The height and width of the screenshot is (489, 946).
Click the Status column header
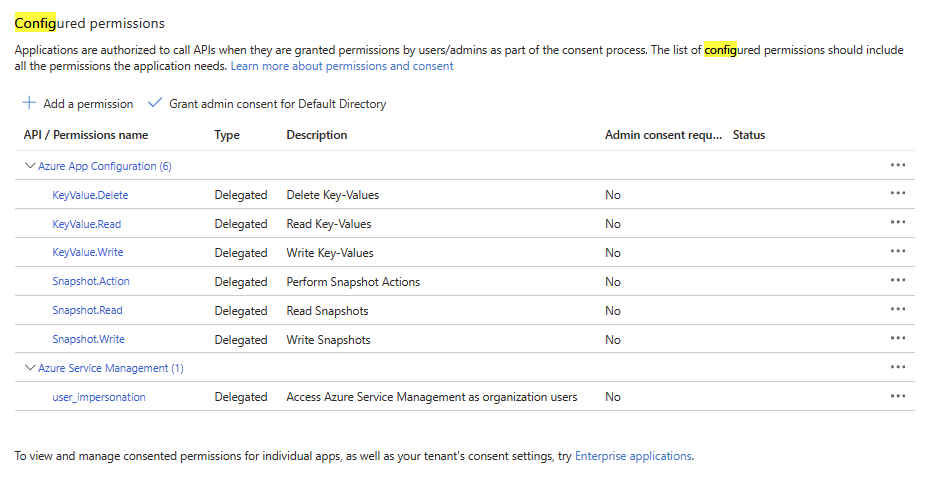749,135
